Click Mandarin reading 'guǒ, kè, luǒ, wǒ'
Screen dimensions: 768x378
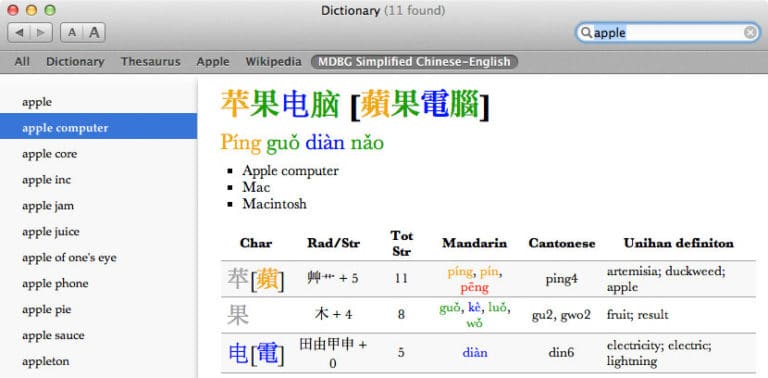[x=474, y=315]
